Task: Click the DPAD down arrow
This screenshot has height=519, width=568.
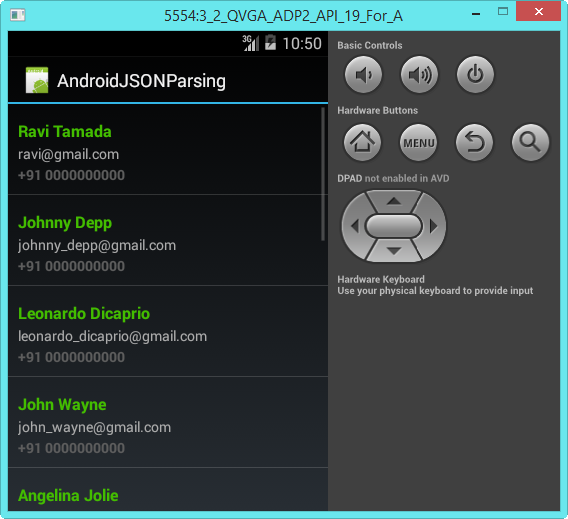Action: pos(394,251)
